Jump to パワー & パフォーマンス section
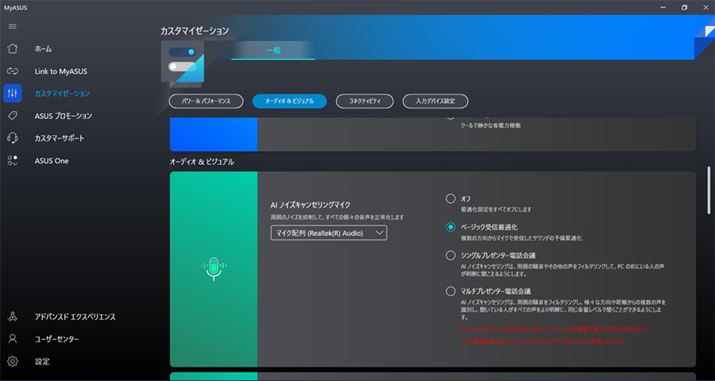Viewport: 715px width, 381px height. [206, 101]
